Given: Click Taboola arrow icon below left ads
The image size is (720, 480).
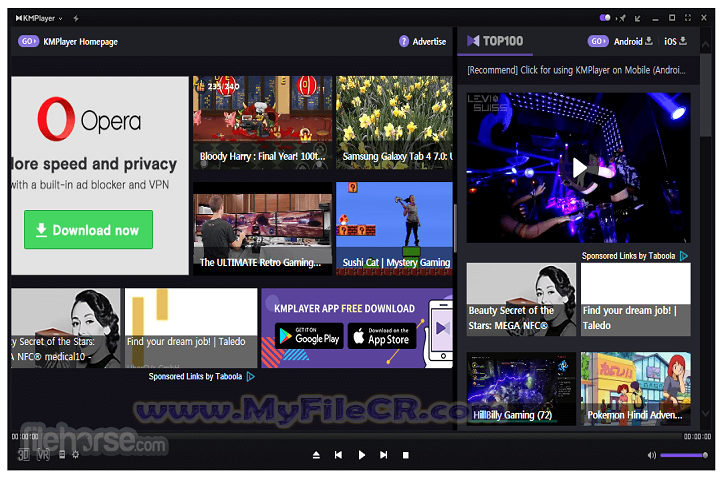Looking at the screenshot, I should coord(251,377).
